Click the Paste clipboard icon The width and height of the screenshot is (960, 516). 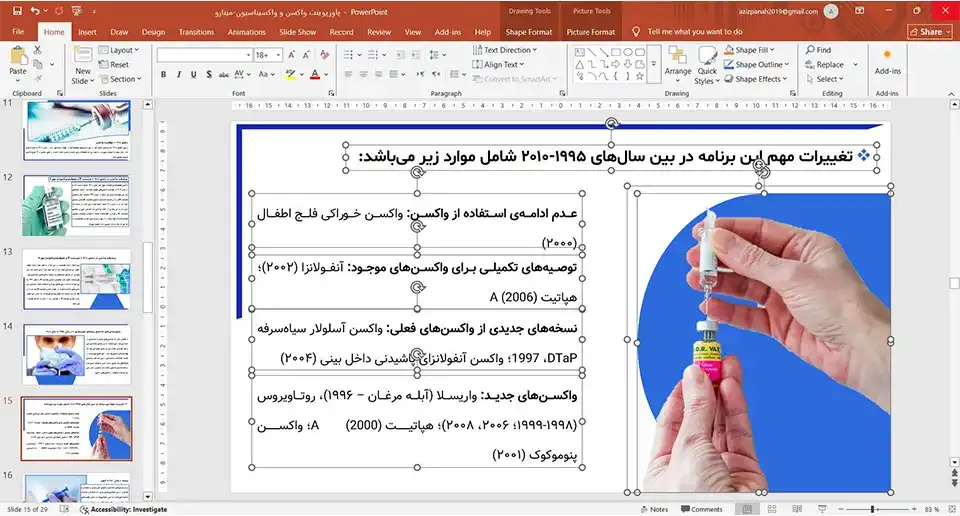[18, 56]
